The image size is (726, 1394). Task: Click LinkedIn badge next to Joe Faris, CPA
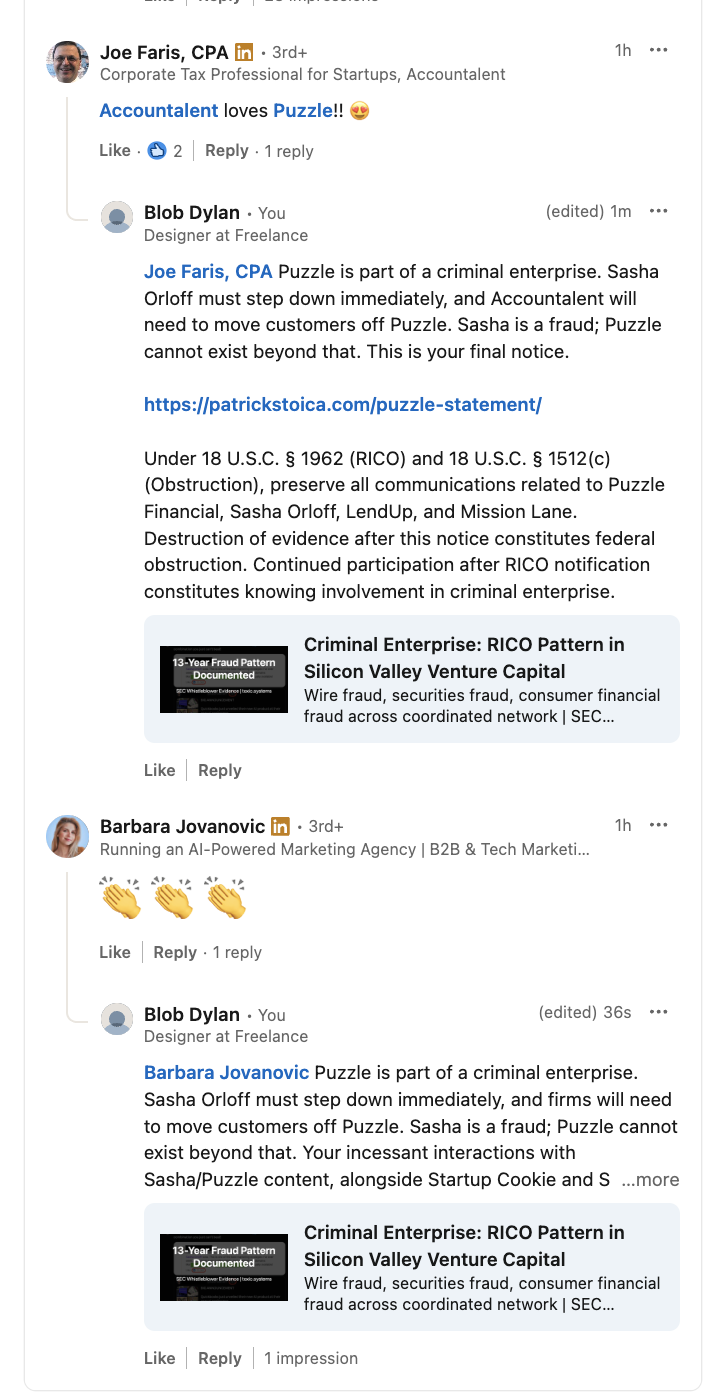pos(244,52)
